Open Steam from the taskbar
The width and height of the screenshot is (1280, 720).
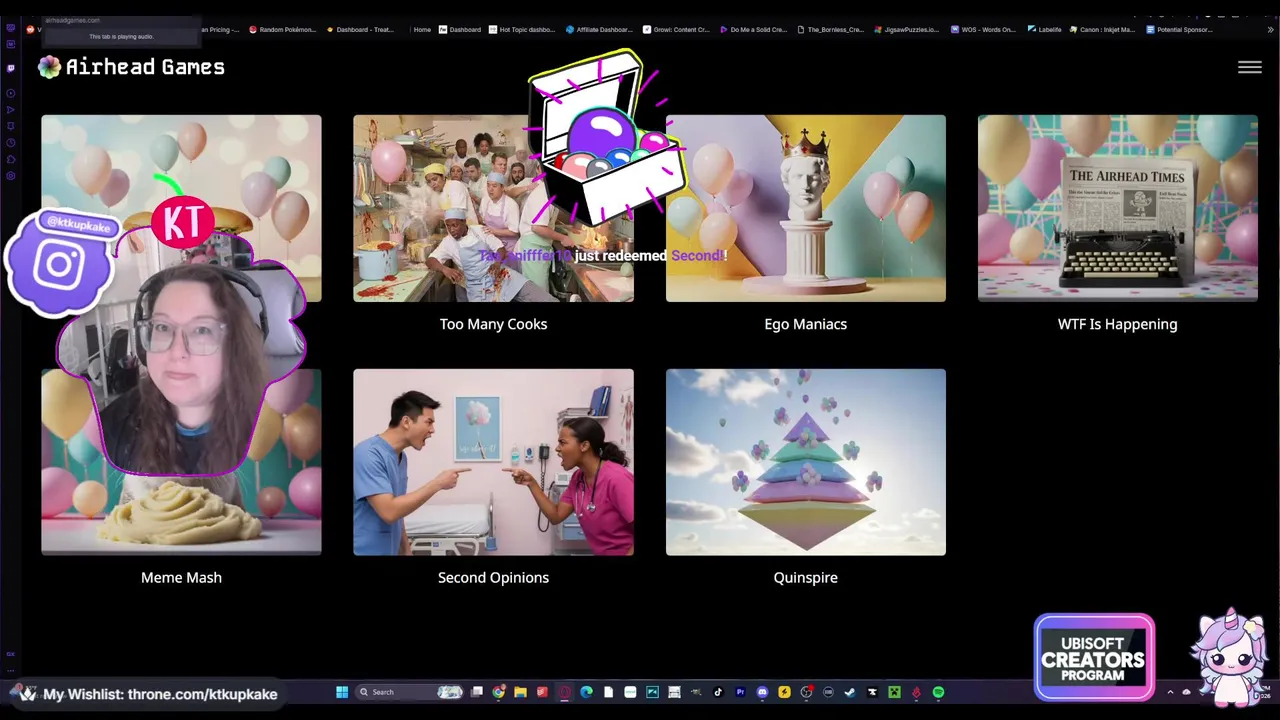[x=850, y=692]
